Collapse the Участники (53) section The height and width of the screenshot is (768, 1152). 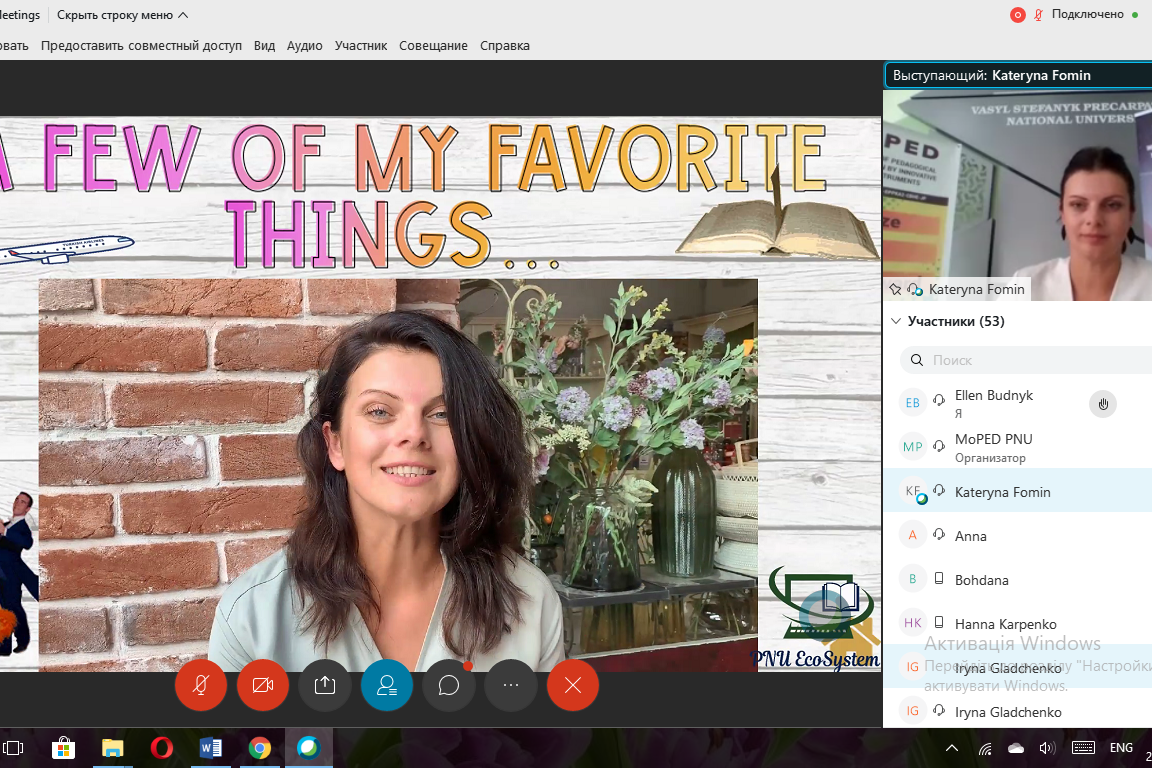(895, 321)
